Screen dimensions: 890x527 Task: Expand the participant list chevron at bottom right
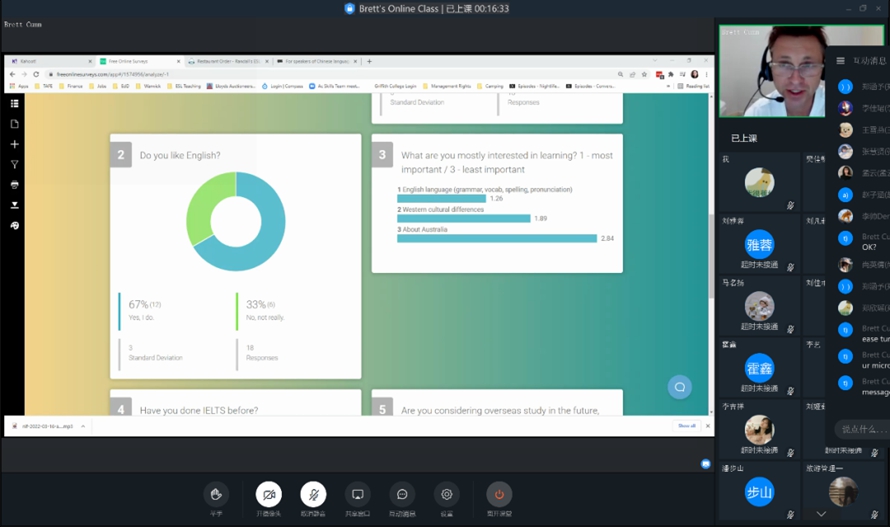pos(821,514)
